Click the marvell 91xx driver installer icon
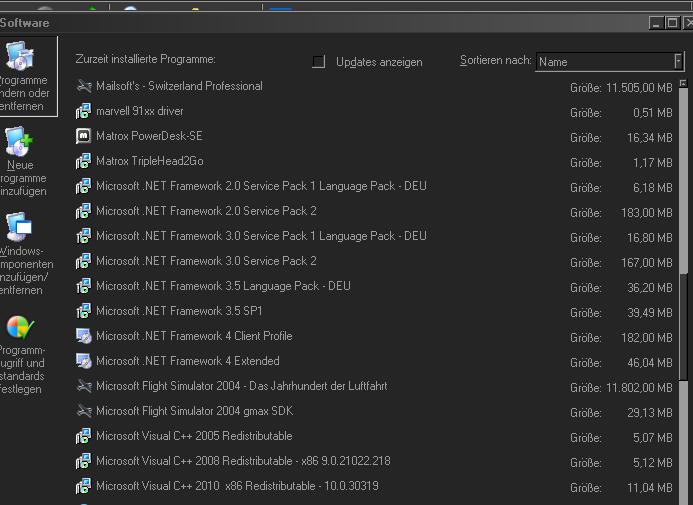Screen dimensions: 693x505 tap(84, 111)
